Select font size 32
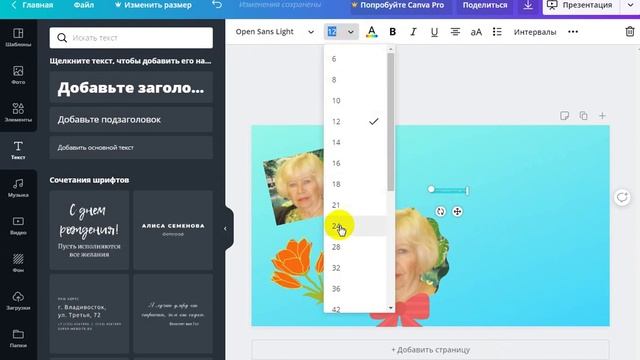This screenshot has width=640, height=360. [355, 268]
